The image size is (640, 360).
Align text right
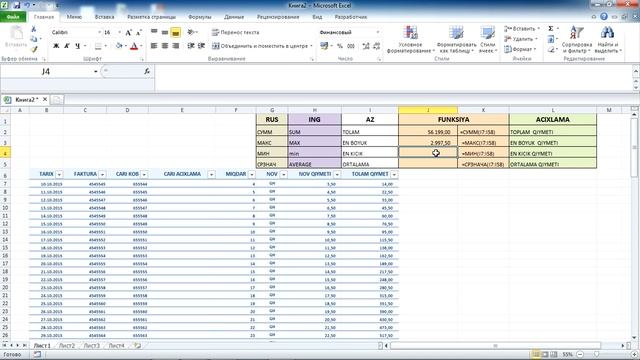click(x=176, y=46)
